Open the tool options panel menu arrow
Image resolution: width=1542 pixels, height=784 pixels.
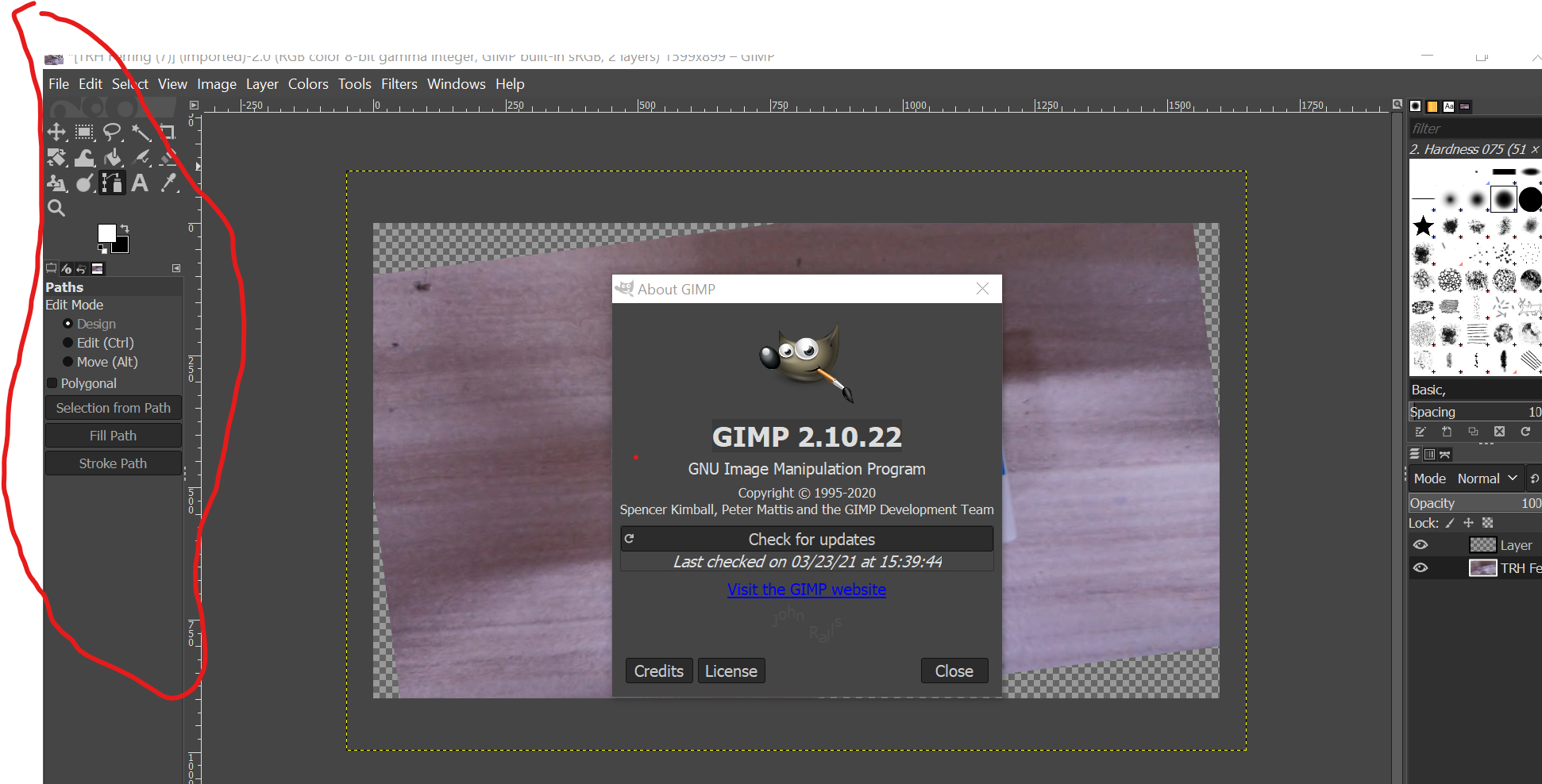tap(176, 268)
